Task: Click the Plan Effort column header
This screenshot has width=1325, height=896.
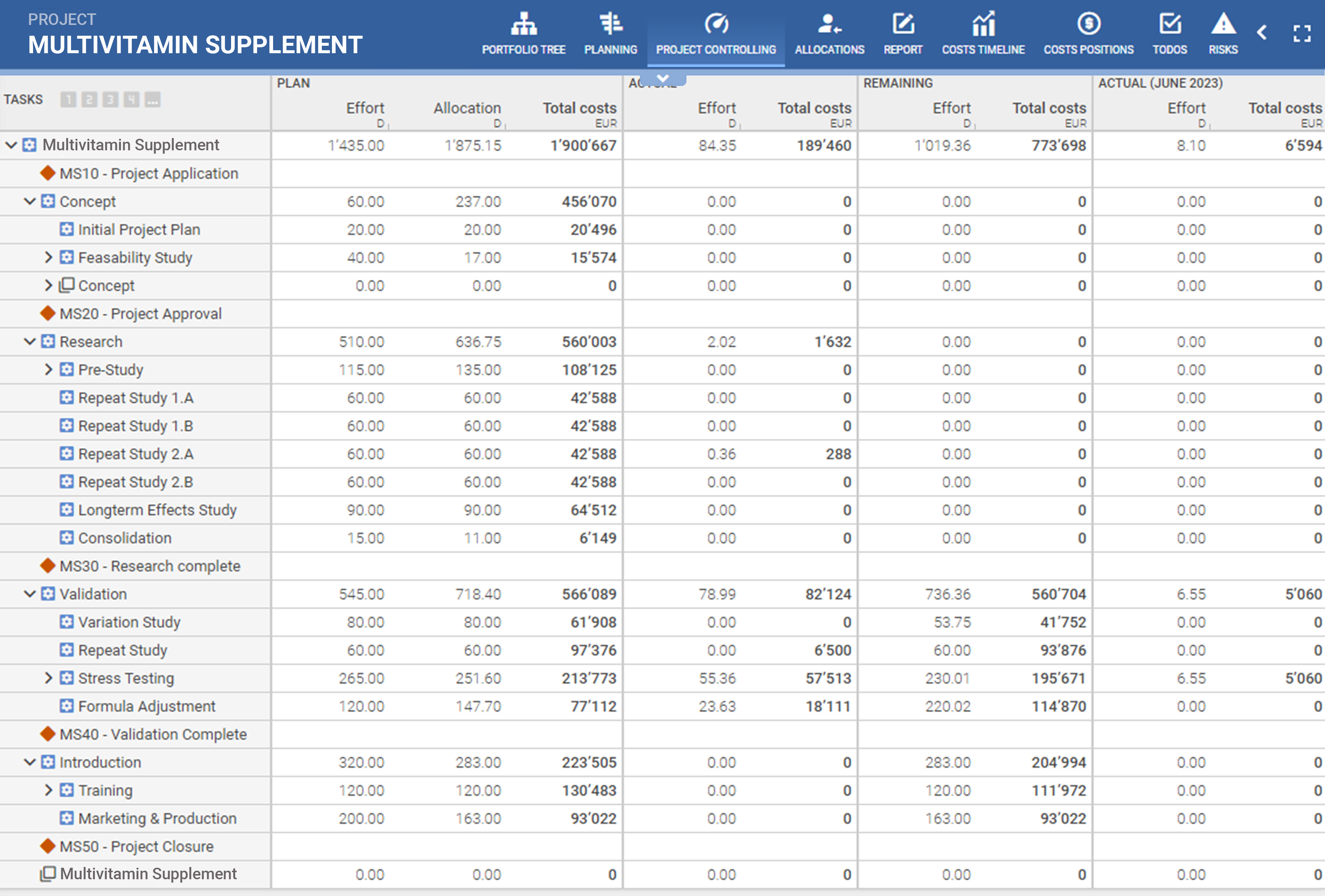Action: click(365, 108)
